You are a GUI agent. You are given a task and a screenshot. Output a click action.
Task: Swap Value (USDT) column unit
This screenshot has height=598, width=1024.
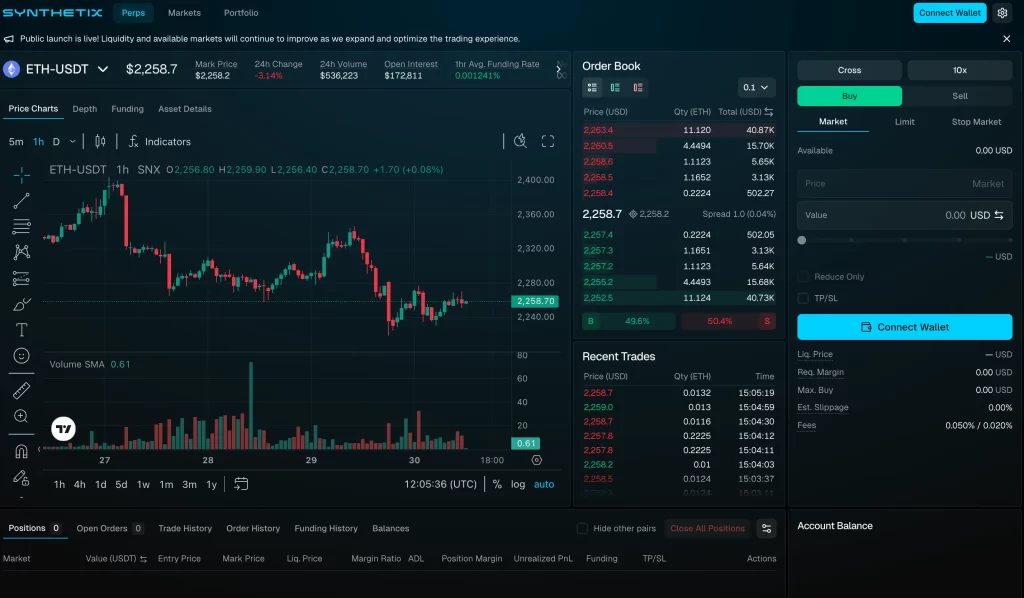click(x=143, y=559)
